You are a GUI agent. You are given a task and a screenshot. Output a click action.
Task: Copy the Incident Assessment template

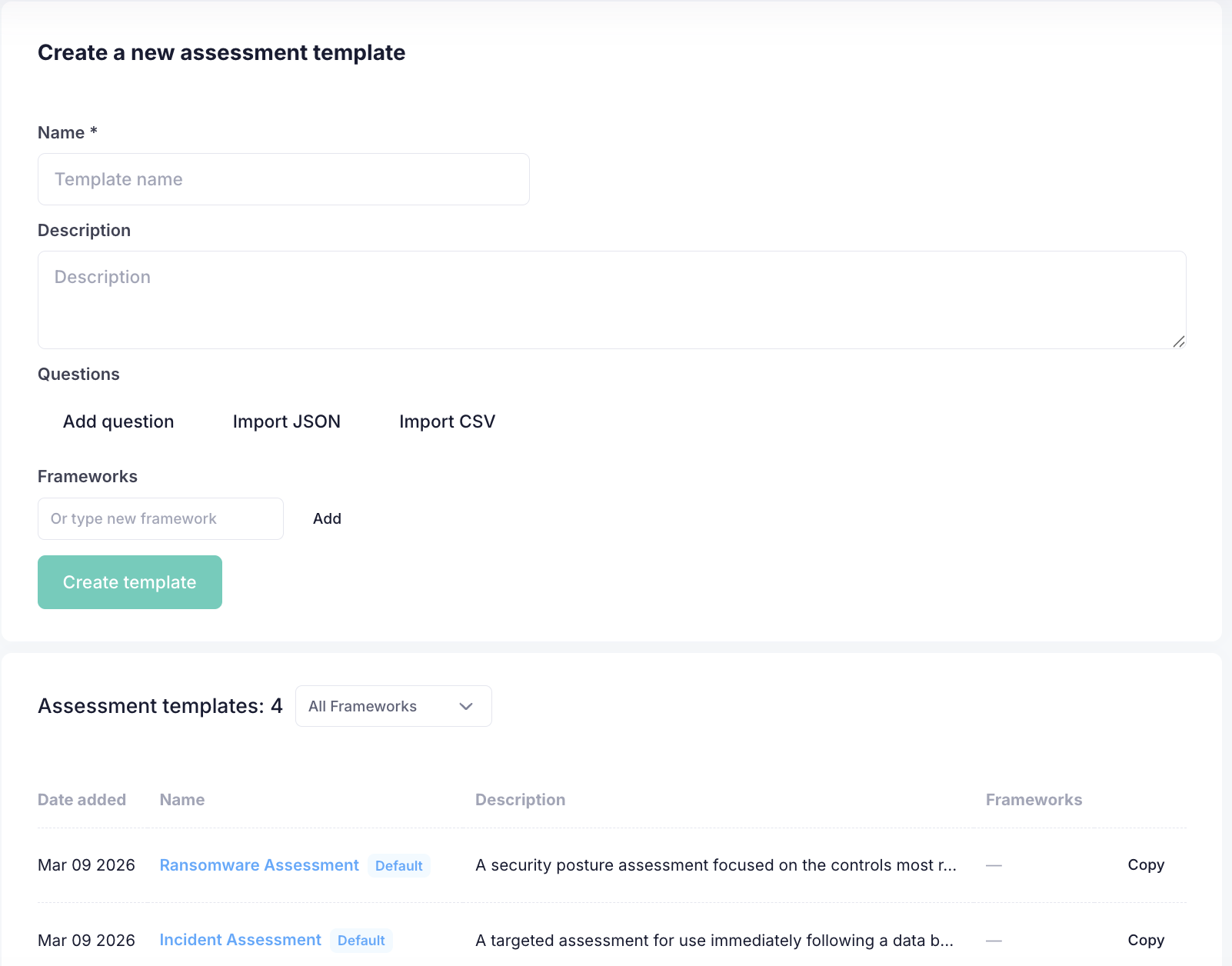coord(1146,940)
